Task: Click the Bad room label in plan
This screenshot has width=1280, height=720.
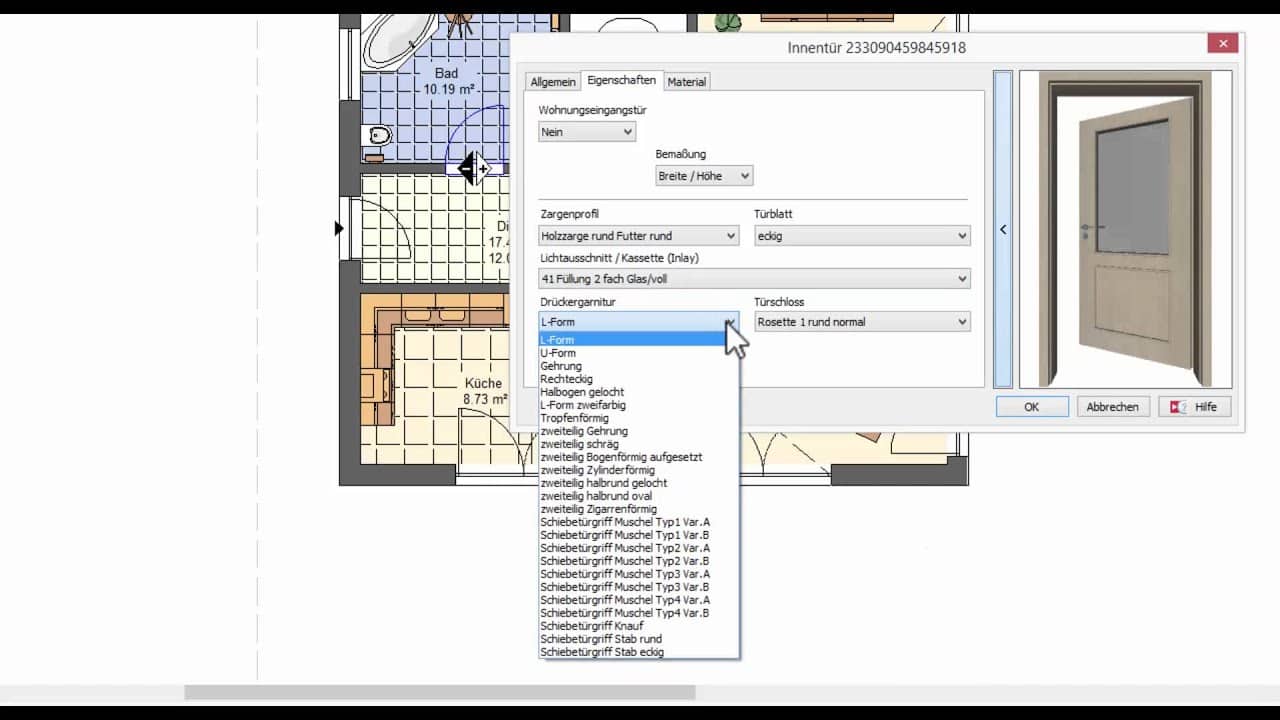Action: [x=446, y=73]
